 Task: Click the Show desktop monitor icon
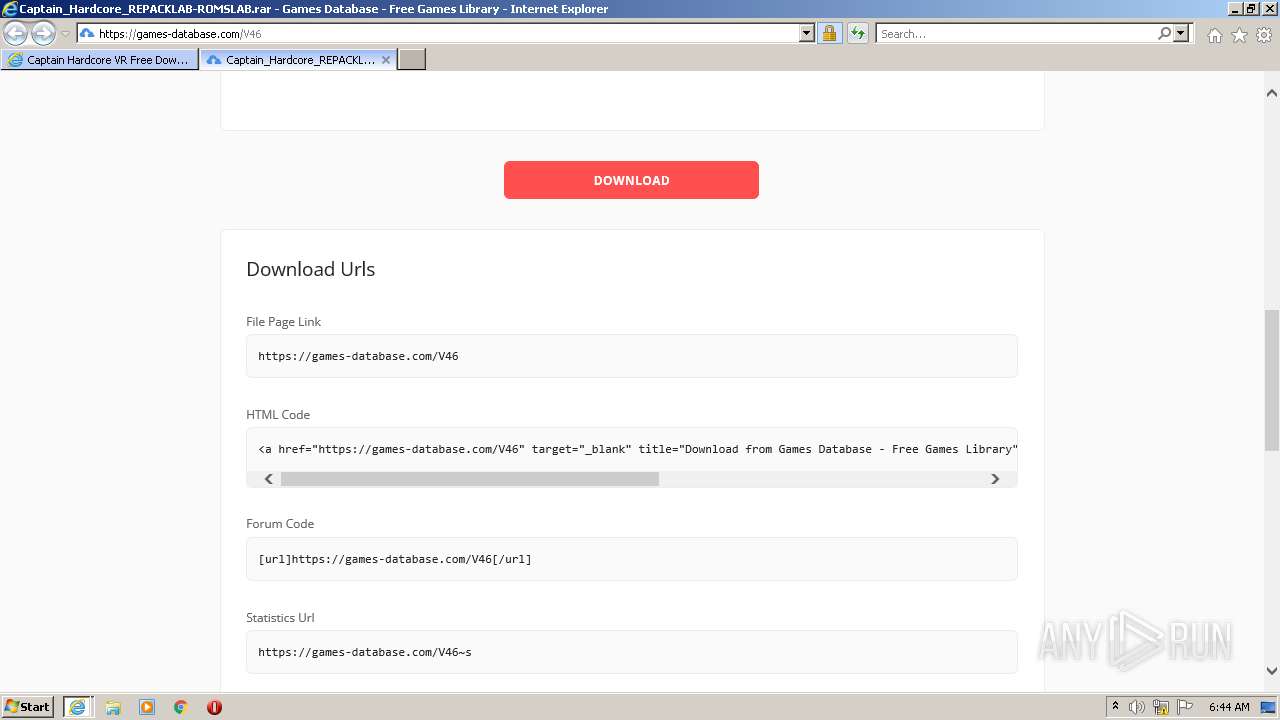coord(1268,707)
